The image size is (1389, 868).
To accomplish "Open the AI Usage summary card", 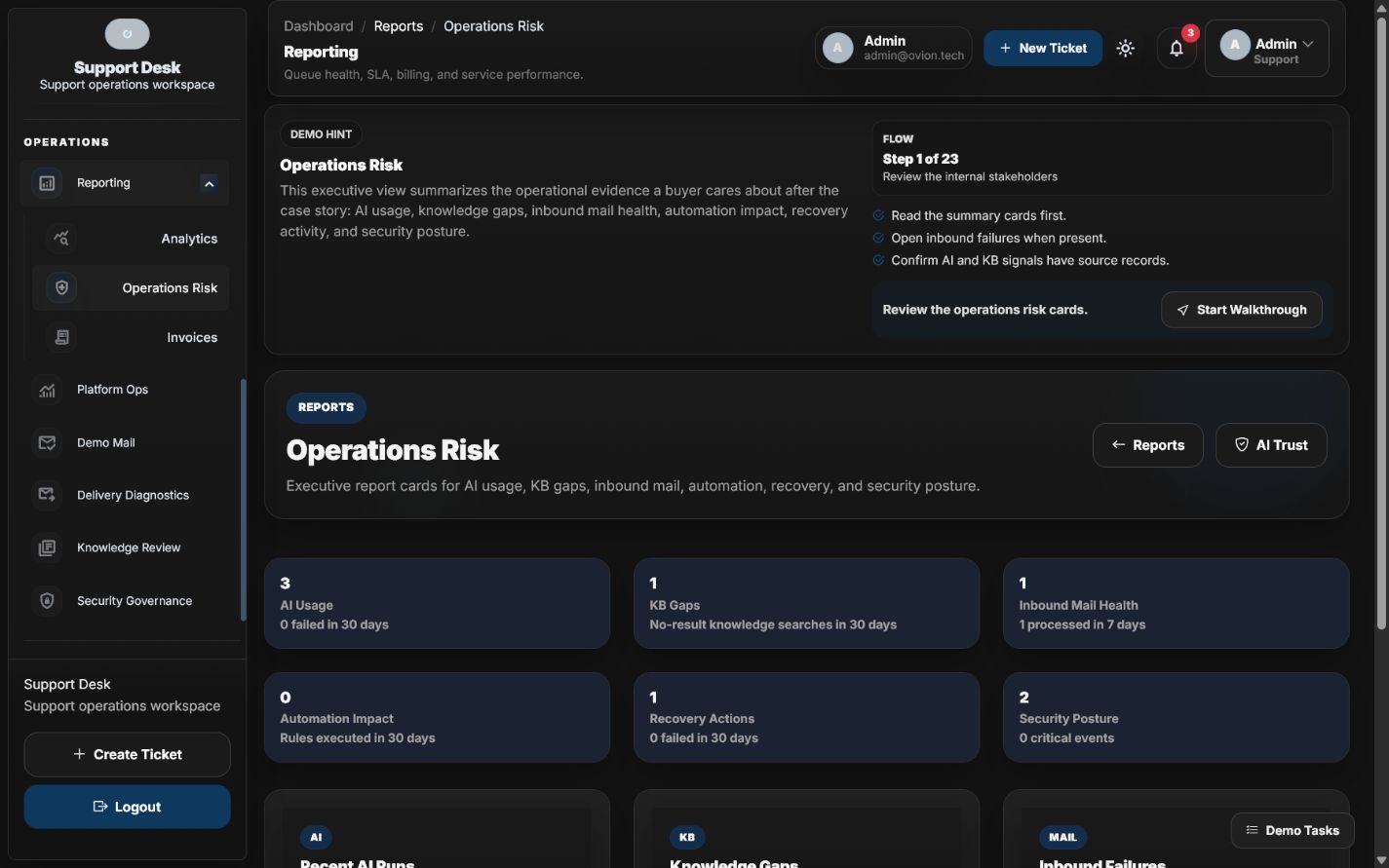I will pyautogui.click(x=437, y=603).
